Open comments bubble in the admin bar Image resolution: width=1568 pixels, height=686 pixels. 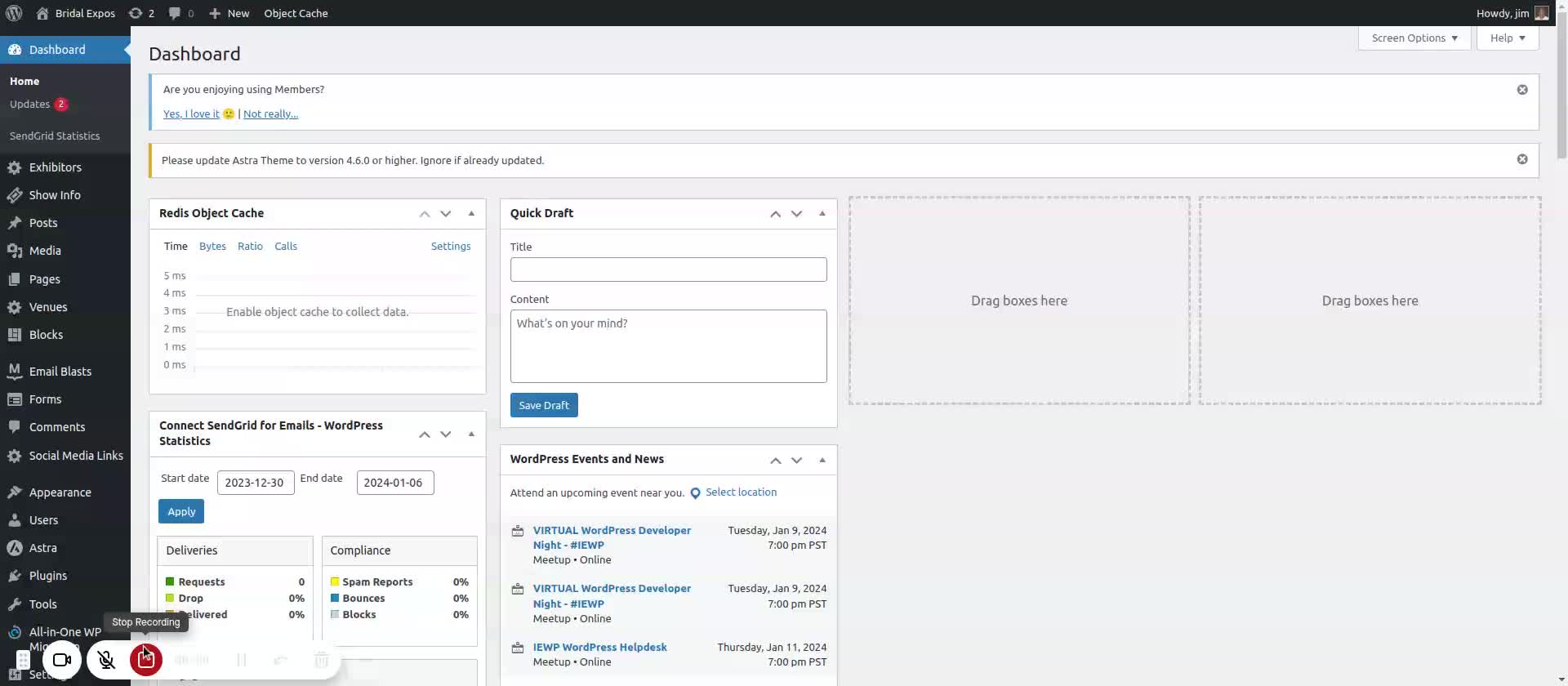pos(175,13)
